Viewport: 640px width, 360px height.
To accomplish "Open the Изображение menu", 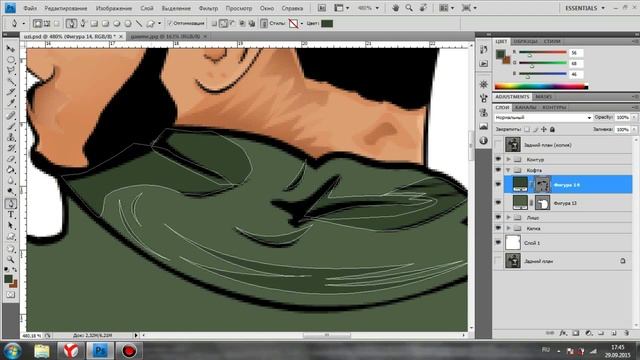I will [x=114, y=8].
